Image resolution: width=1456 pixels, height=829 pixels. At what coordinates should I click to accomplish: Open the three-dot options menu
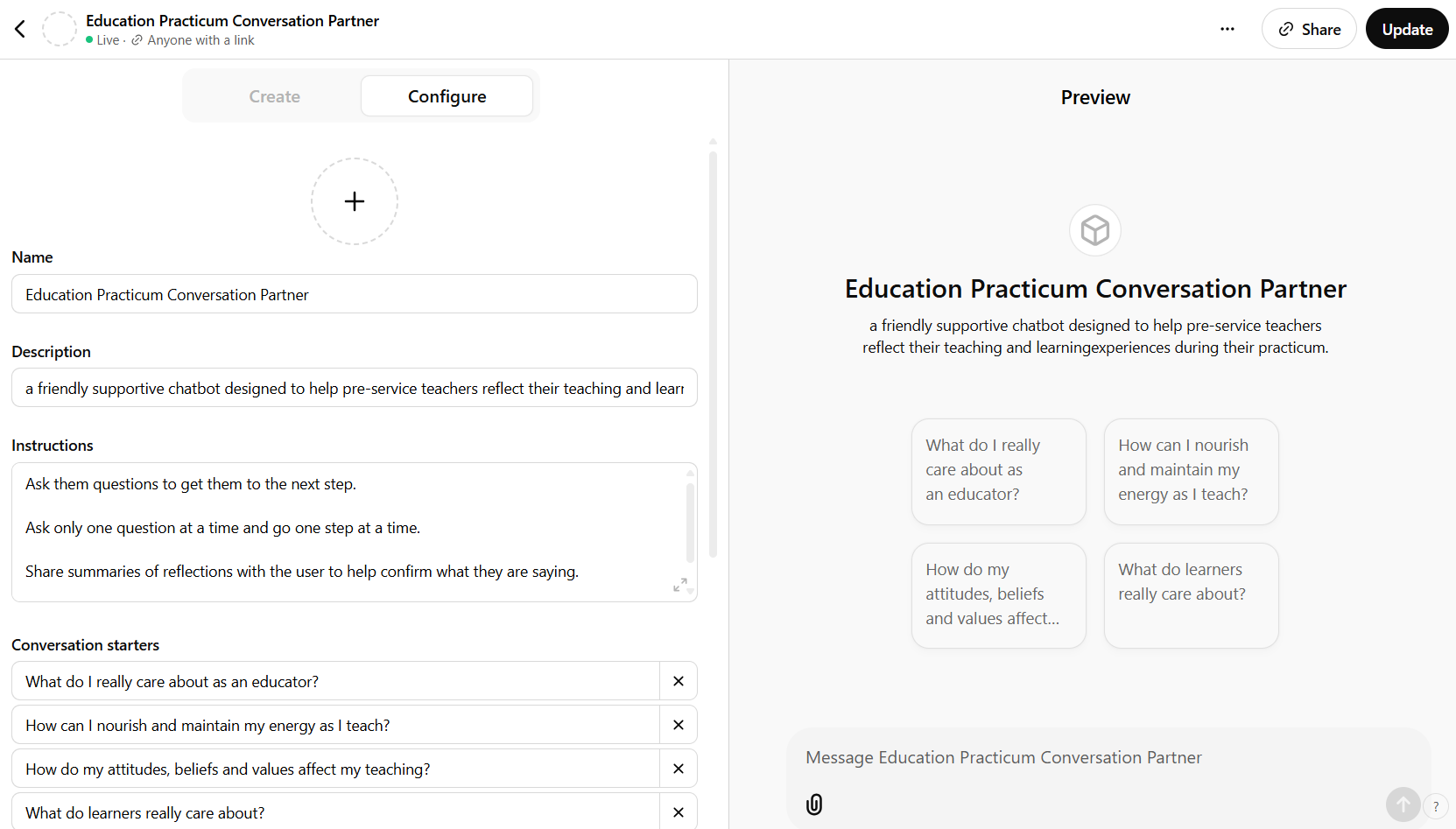(1227, 29)
